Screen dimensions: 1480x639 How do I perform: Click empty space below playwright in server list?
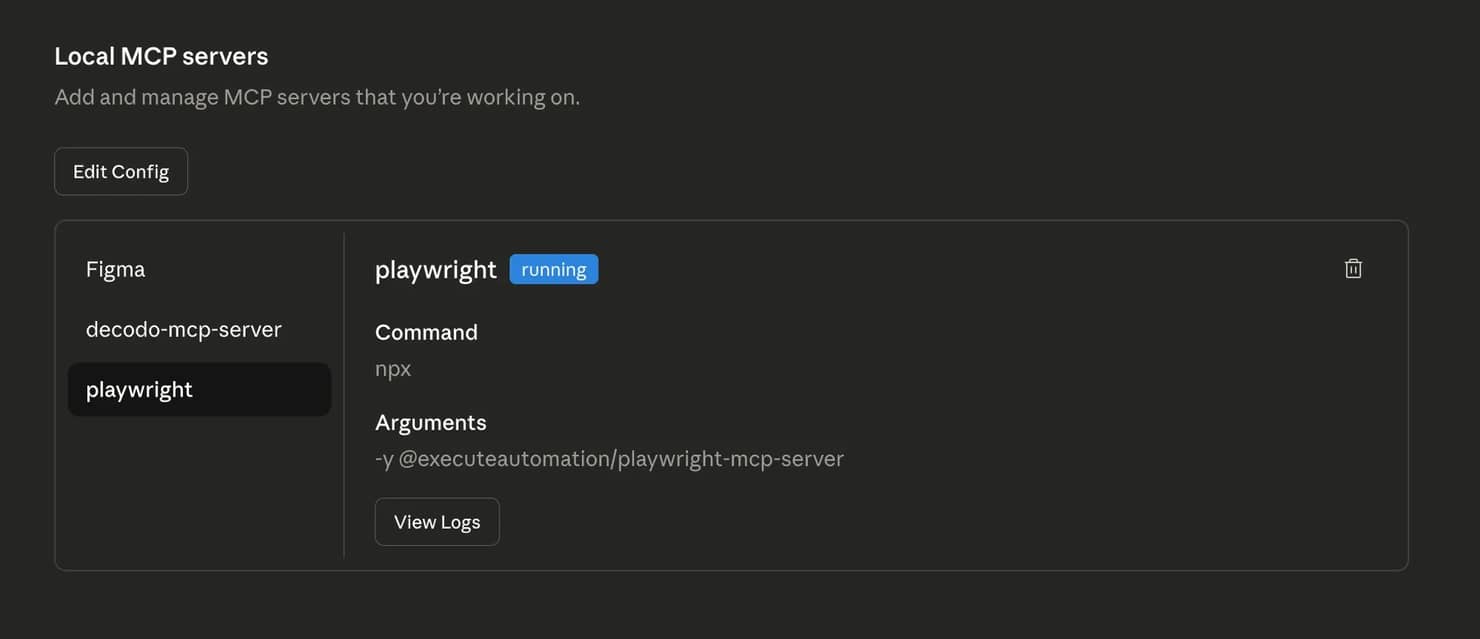coord(199,490)
